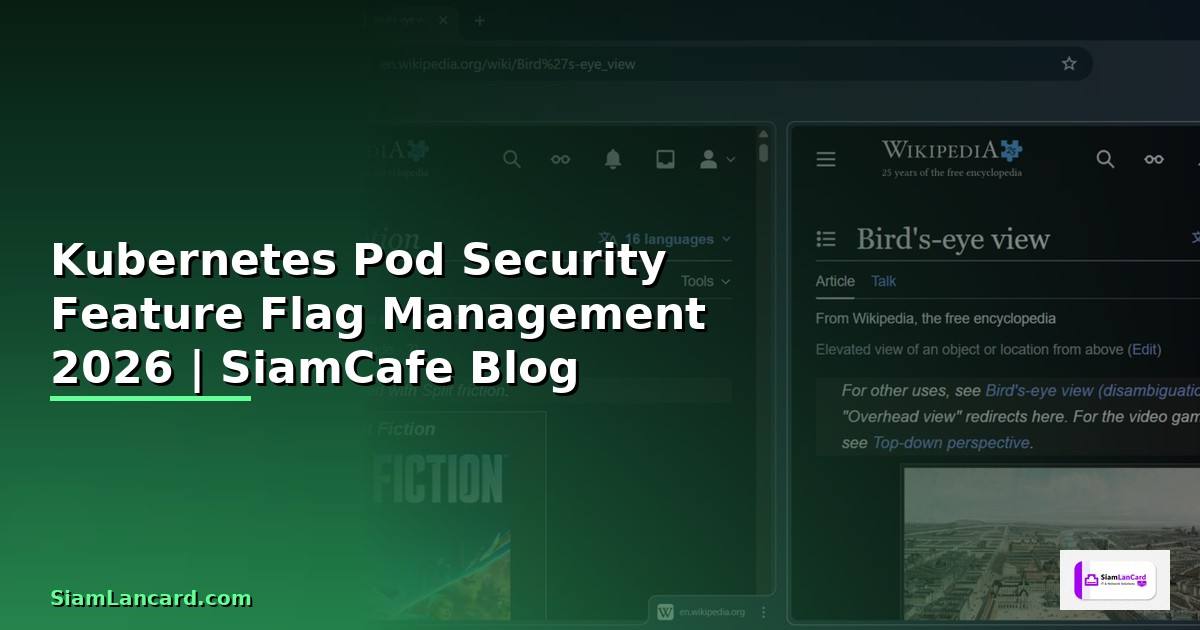Screen dimensions: 1200x630
Task: Open appearance glasses icon in left pane
Action: pos(561,159)
